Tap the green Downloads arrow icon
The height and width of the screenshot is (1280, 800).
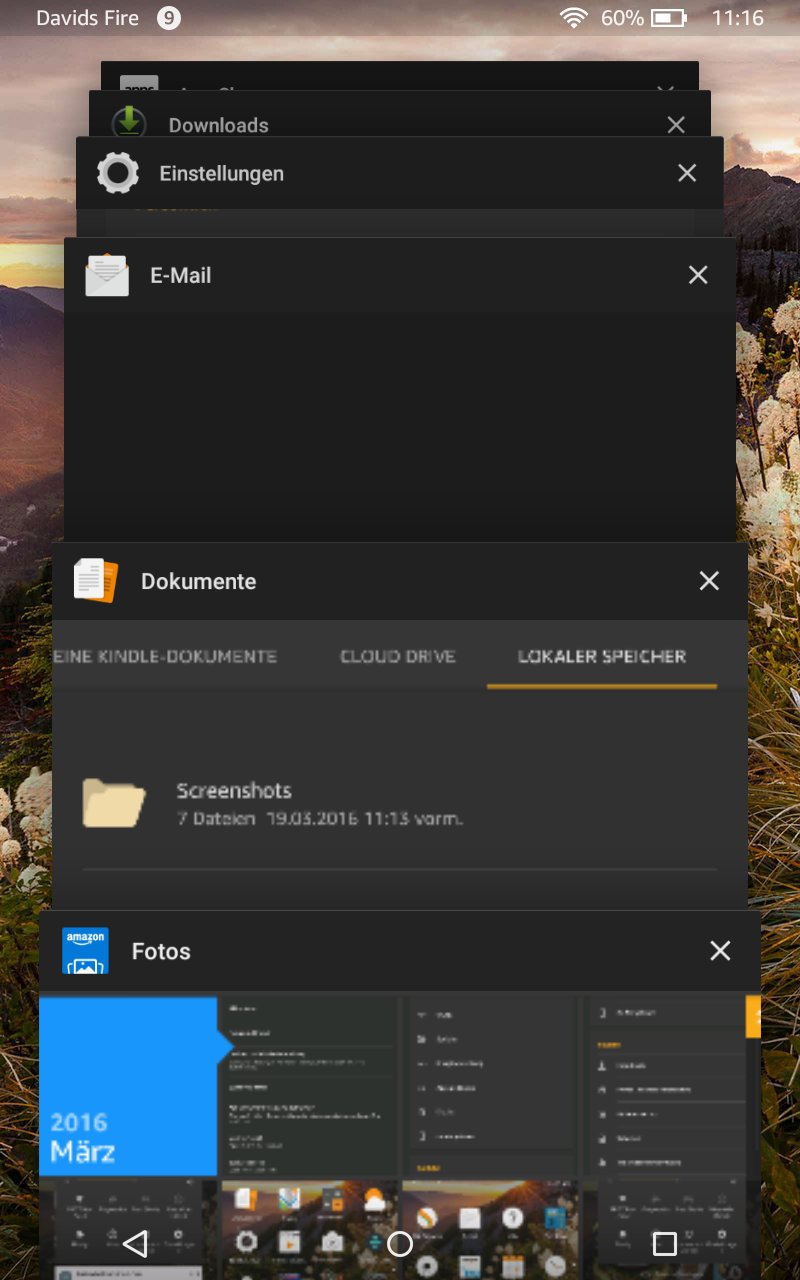[x=128, y=123]
